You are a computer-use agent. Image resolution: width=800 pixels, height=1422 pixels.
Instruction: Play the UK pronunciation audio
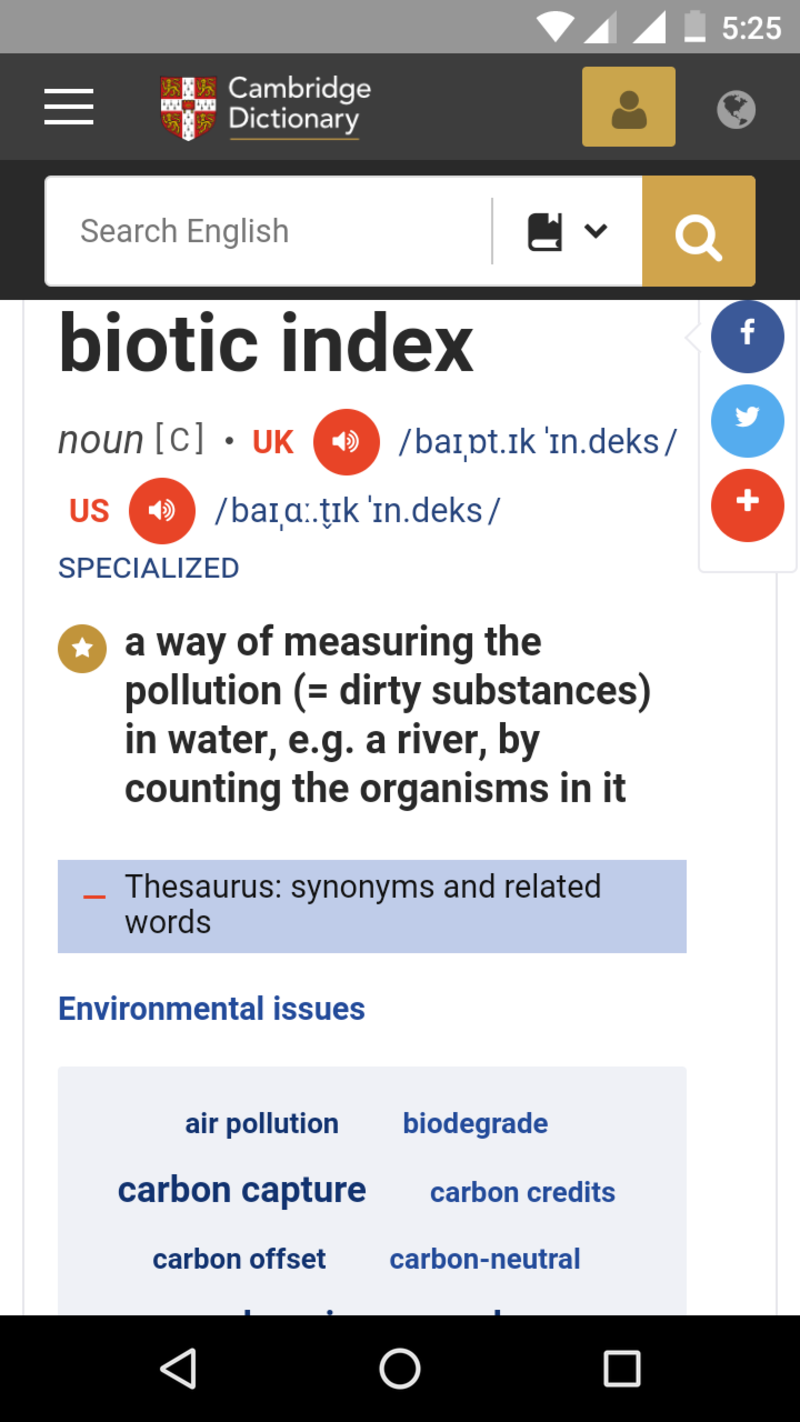346,441
